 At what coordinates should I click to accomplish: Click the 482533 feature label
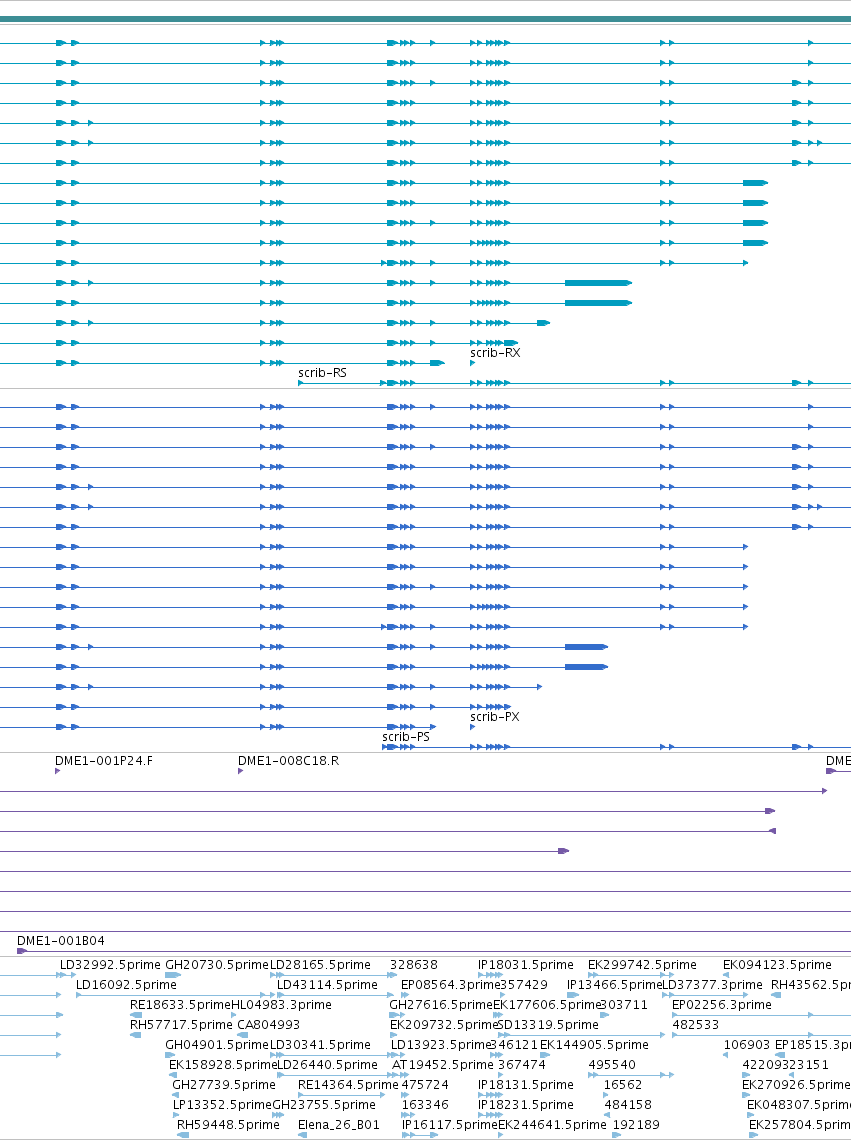(695, 1024)
